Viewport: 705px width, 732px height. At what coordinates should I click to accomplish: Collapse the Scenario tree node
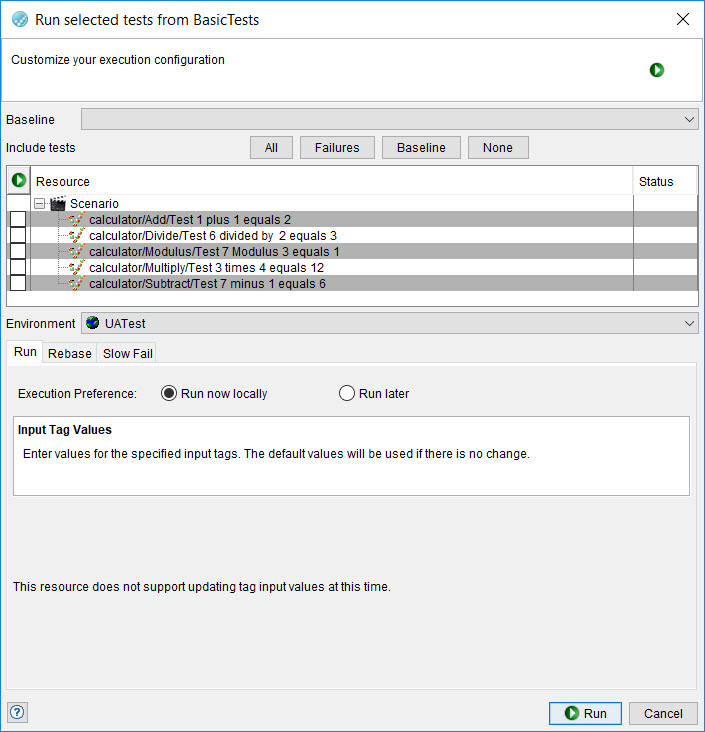[x=40, y=204]
